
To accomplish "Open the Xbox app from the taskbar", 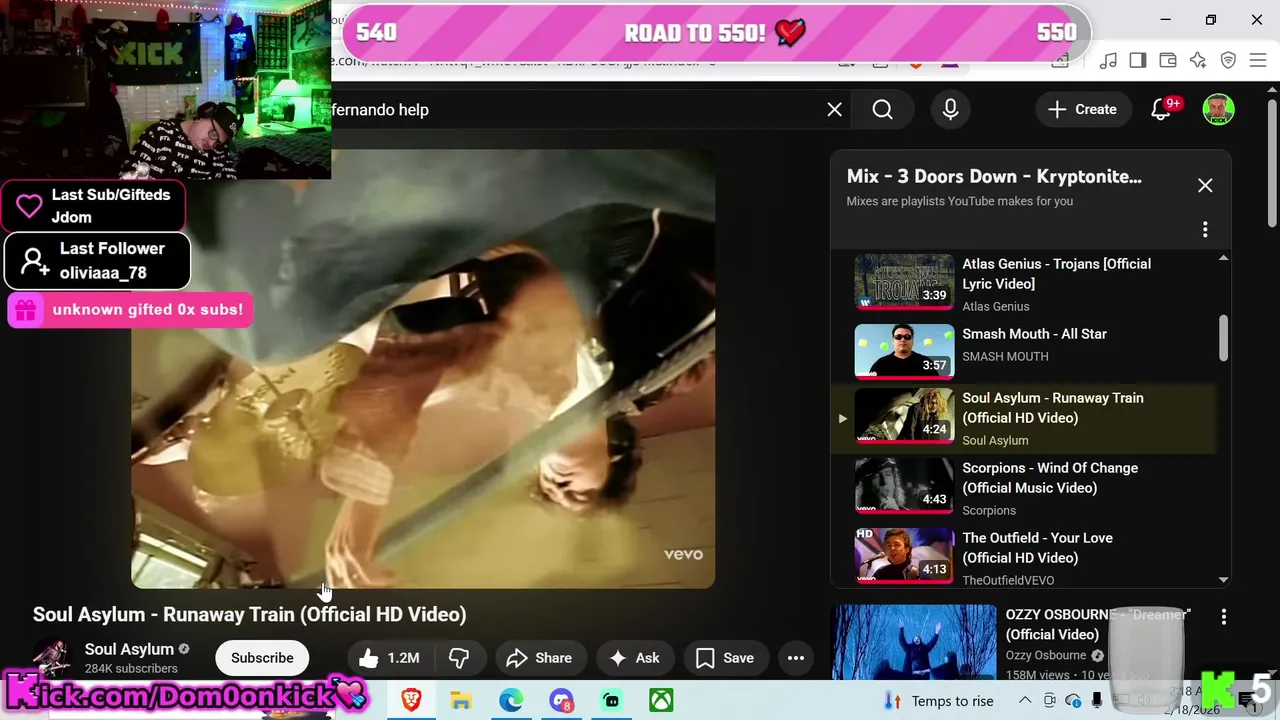I will click(x=661, y=700).
